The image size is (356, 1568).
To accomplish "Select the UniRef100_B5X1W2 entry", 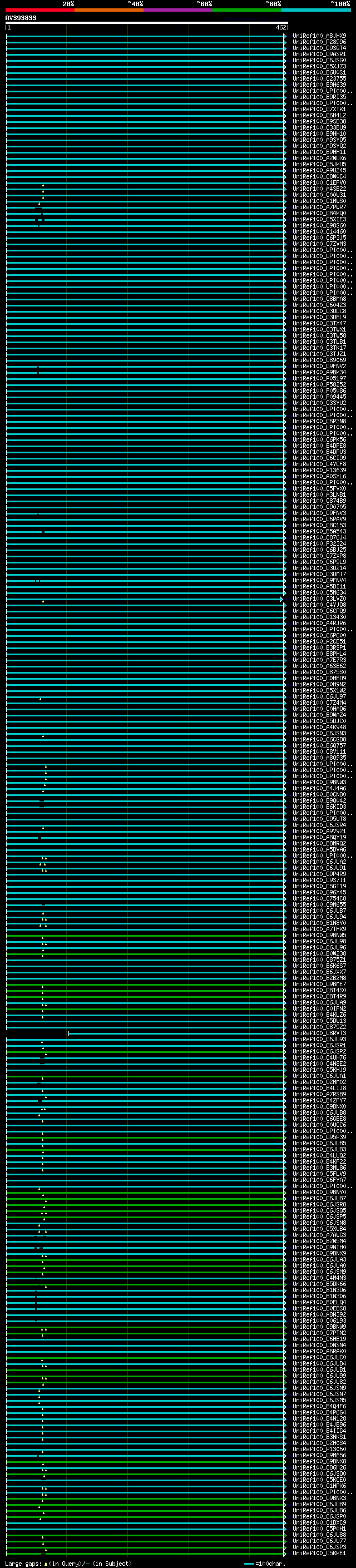I will pyautogui.click(x=319, y=691).
